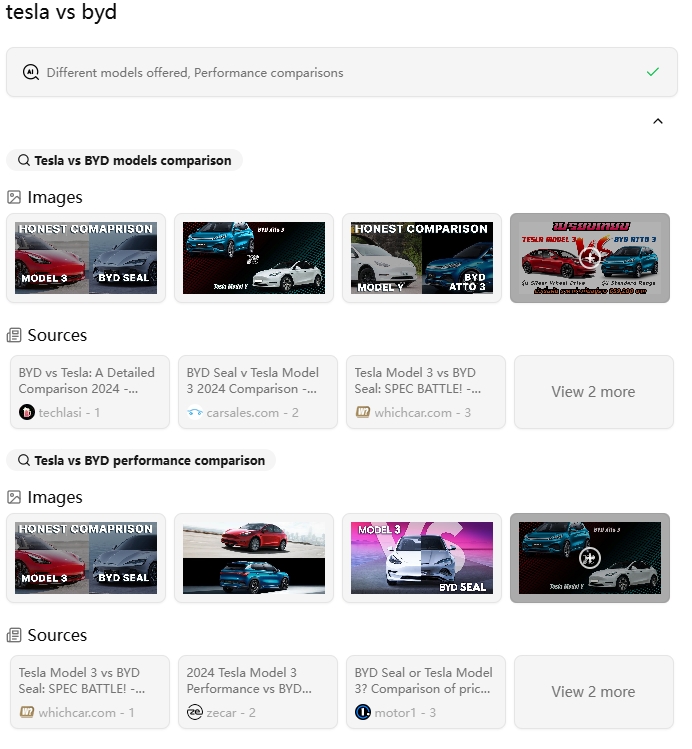692x749 pixels.
Task: Click the techlasi favicon
Action: [x=27, y=412]
